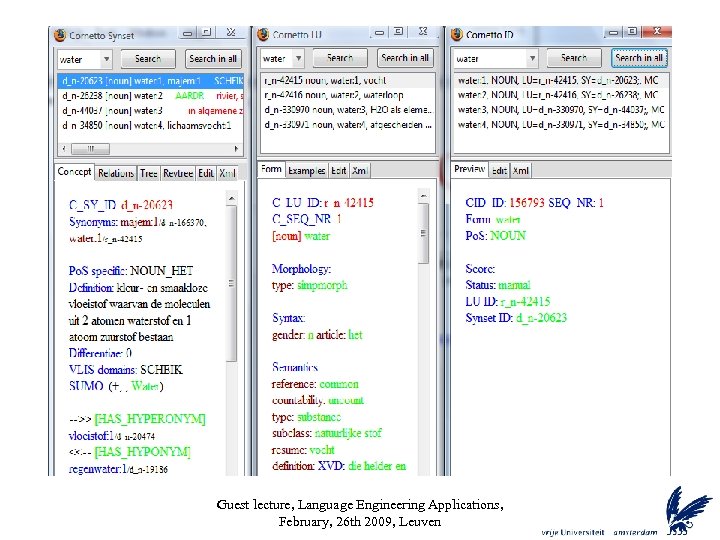Open the Xml tab in Cornetto ID
720x540 pixels.
point(521,170)
